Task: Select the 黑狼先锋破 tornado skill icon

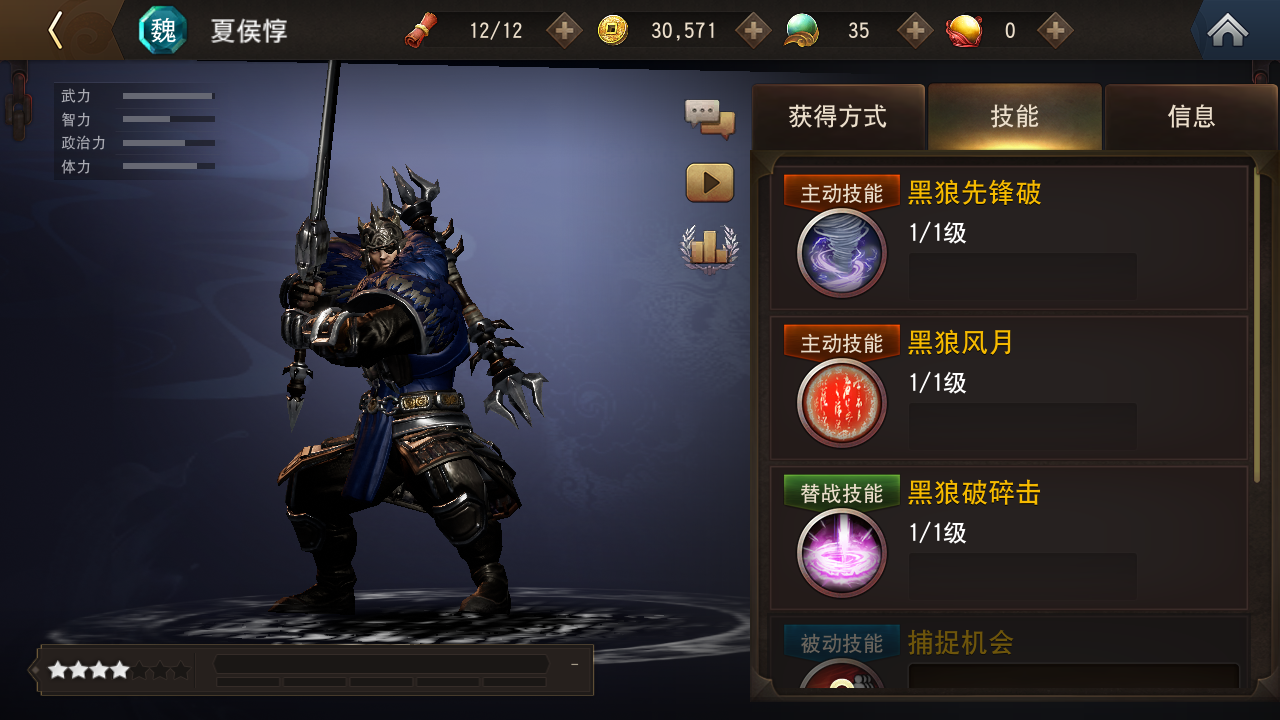Action: 842,253
